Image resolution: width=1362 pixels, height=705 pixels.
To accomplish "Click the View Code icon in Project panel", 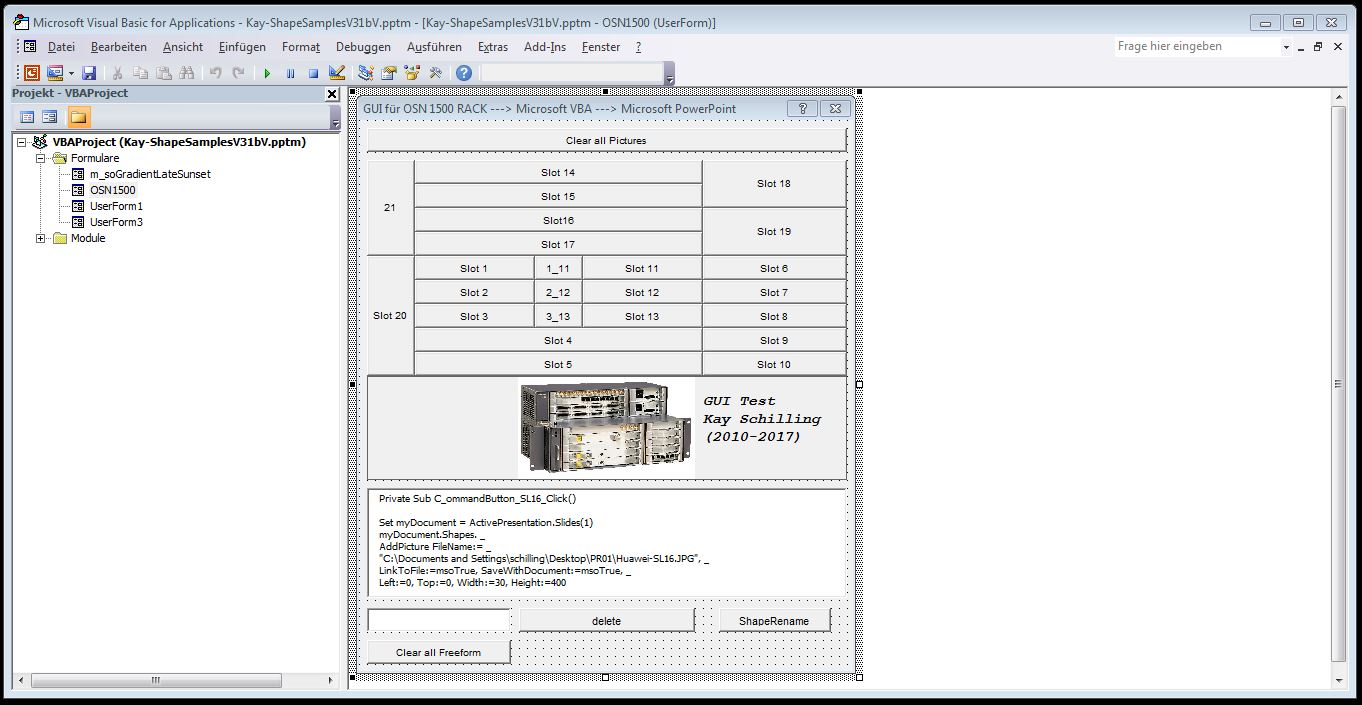I will (27, 117).
